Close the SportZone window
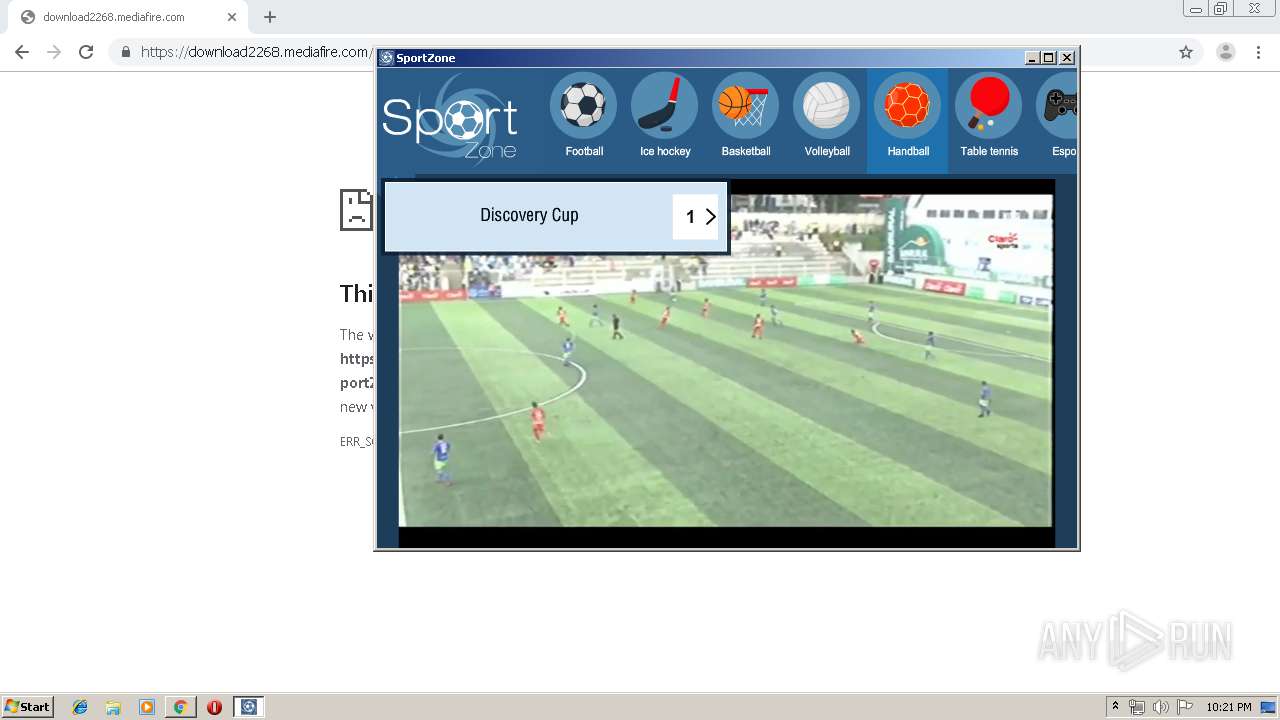This screenshot has width=1280, height=720. [1067, 58]
